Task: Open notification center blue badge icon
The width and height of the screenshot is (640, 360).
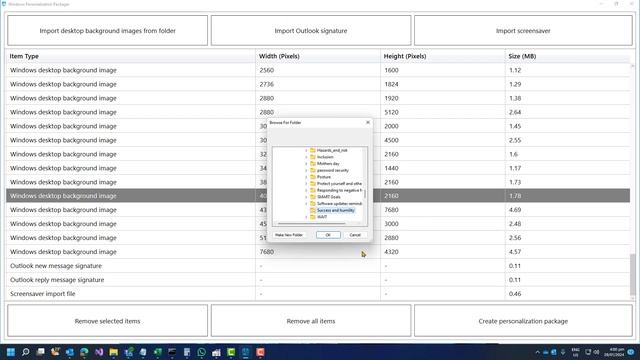Action: pos(631,352)
